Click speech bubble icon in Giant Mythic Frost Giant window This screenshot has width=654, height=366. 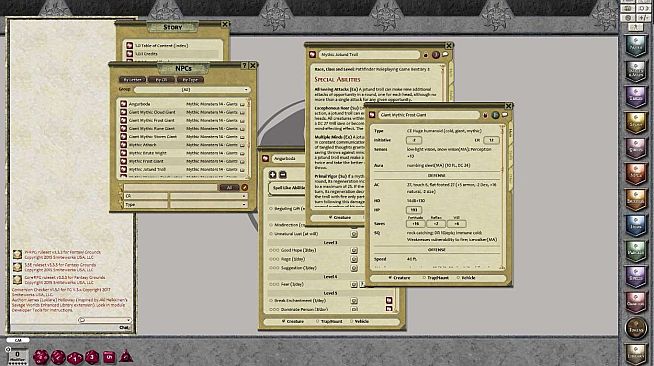coord(505,115)
